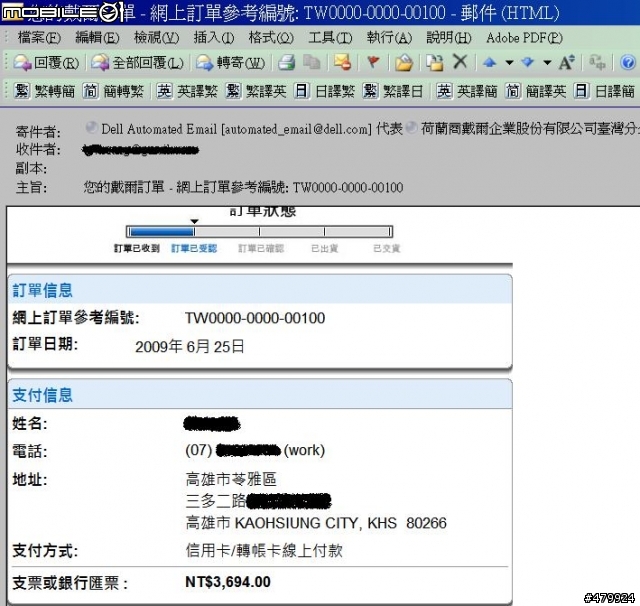Image resolution: width=640 pixels, height=606 pixels.
Task: Click order reference number TW0000-0000-00100 in body
Action: pyautogui.click(x=255, y=318)
